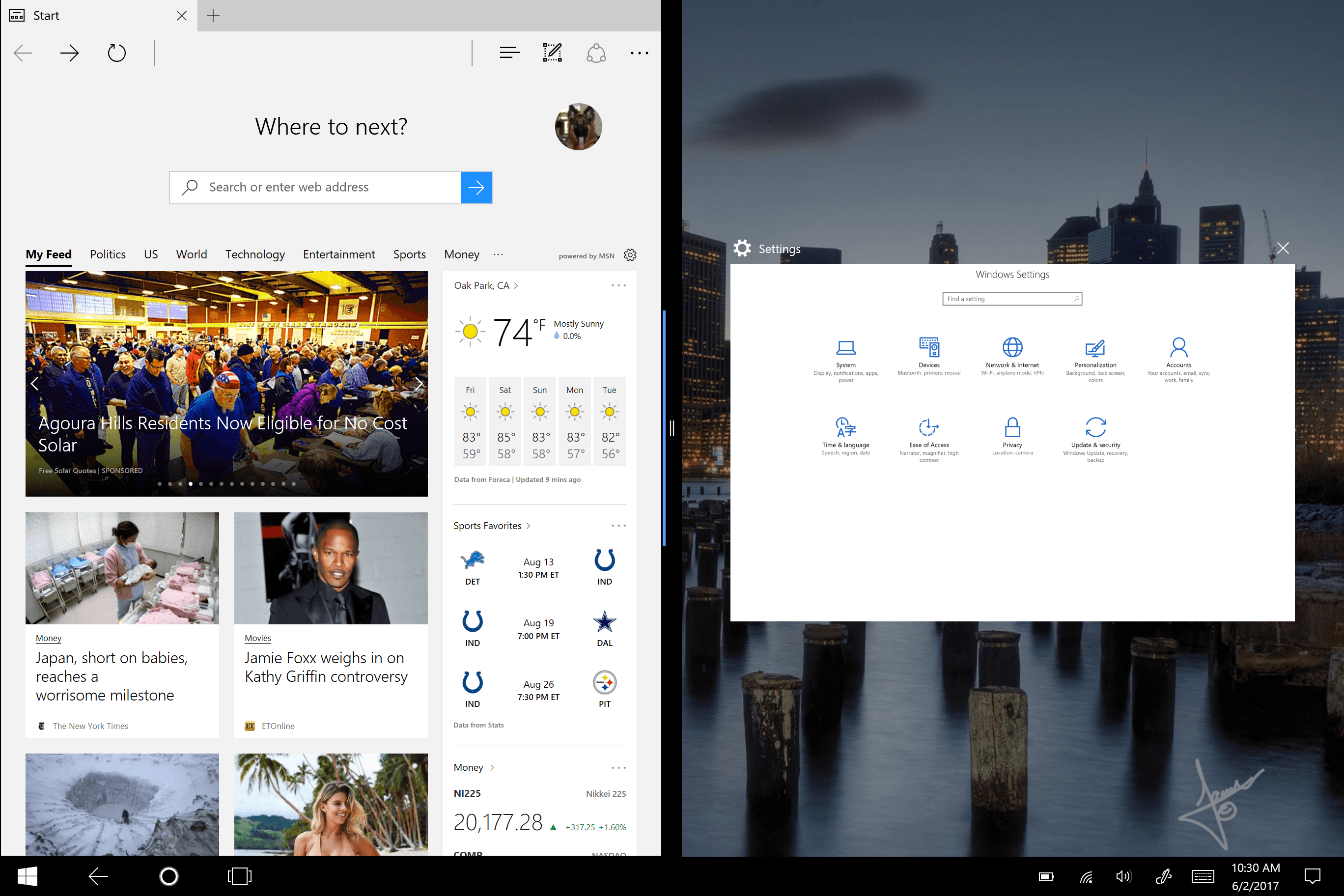This screenshot has height=896, width=1344.
Task: Click the Edge forward arrow
Action: click(70, 53)
